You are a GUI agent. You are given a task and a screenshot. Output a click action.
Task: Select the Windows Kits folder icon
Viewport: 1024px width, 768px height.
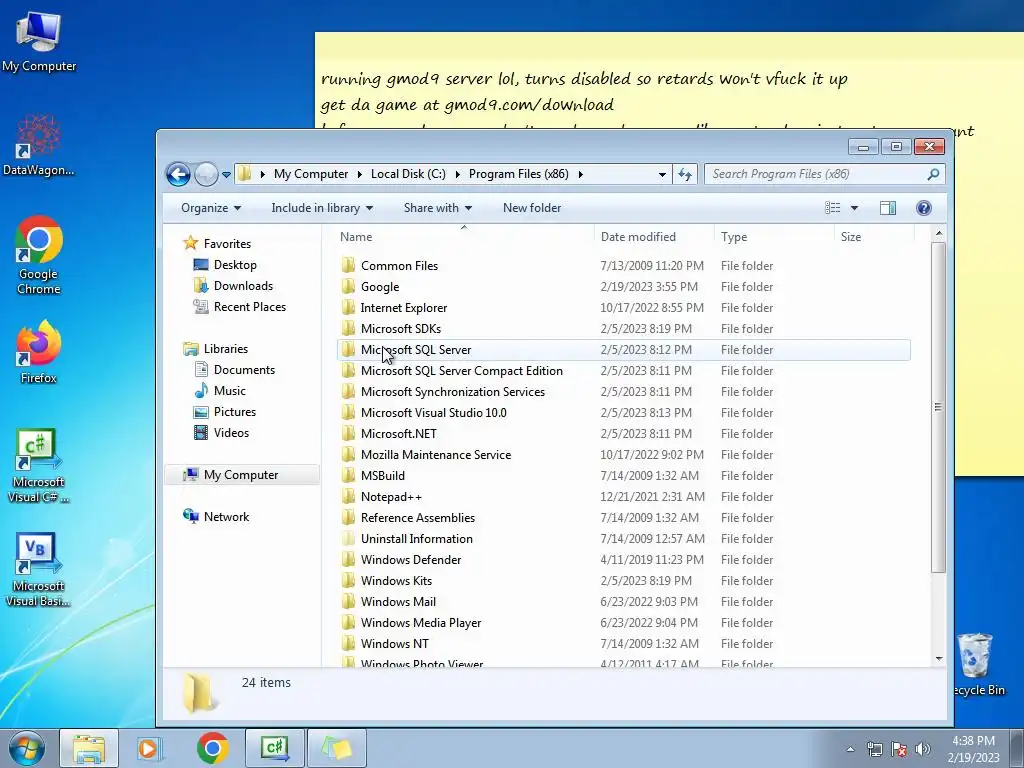coord(349,580)
